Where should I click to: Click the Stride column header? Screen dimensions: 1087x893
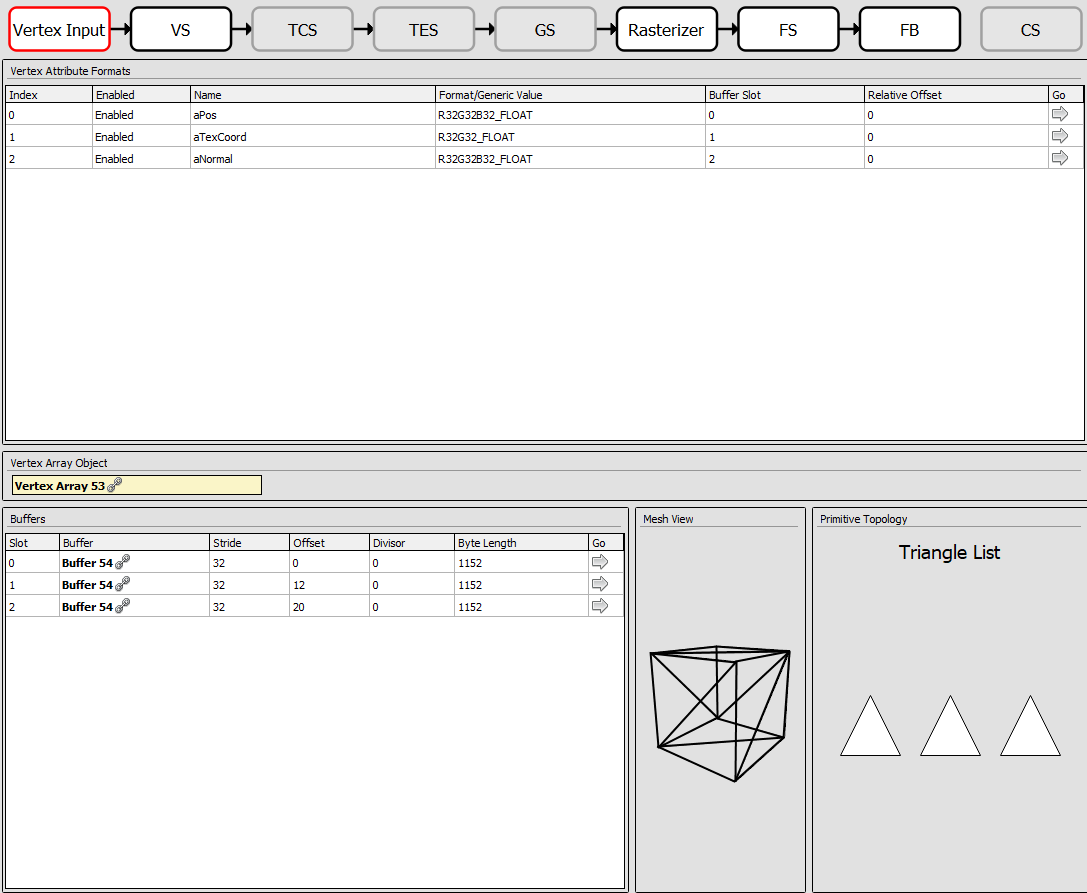tap(249, 543)
